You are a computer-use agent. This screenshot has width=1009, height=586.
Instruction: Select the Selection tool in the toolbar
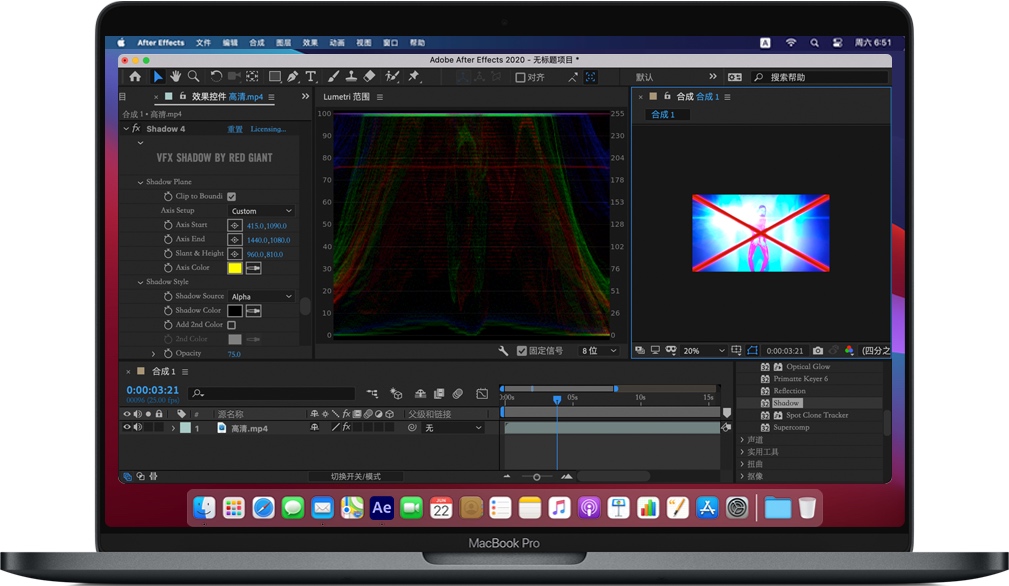point(158,75)
